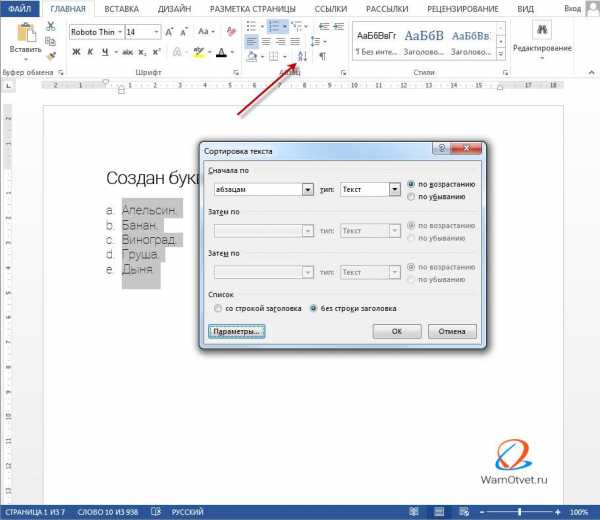
Task: Align text left icon
Action: click(x=251, y=41)
